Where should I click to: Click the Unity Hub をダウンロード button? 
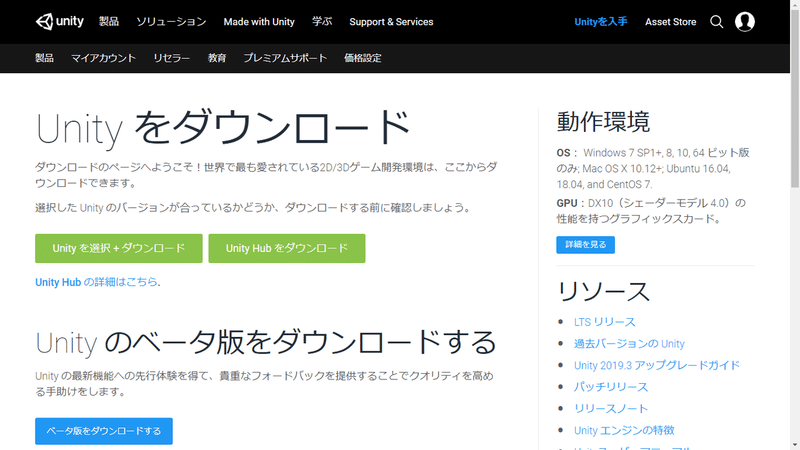[287, 248]
